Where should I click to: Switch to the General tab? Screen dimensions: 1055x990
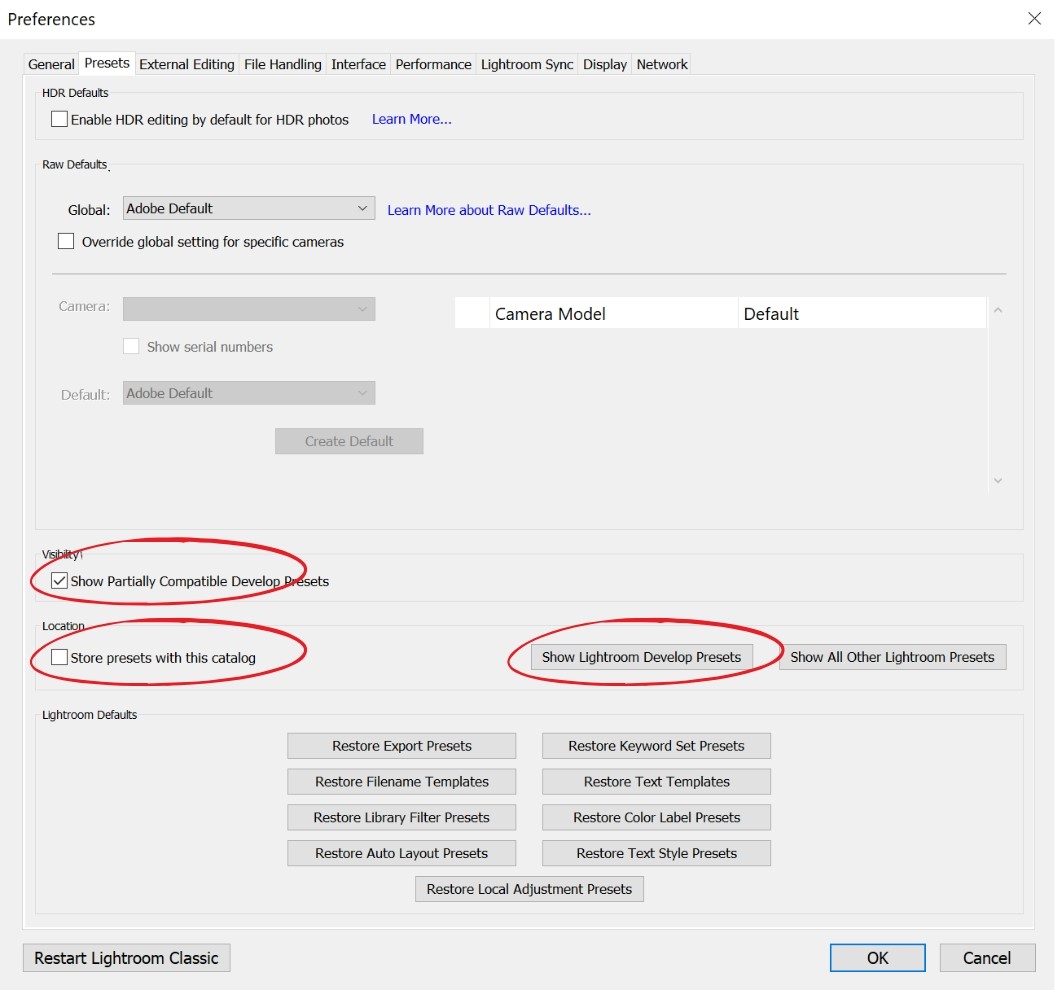click(x=51, y=64)
